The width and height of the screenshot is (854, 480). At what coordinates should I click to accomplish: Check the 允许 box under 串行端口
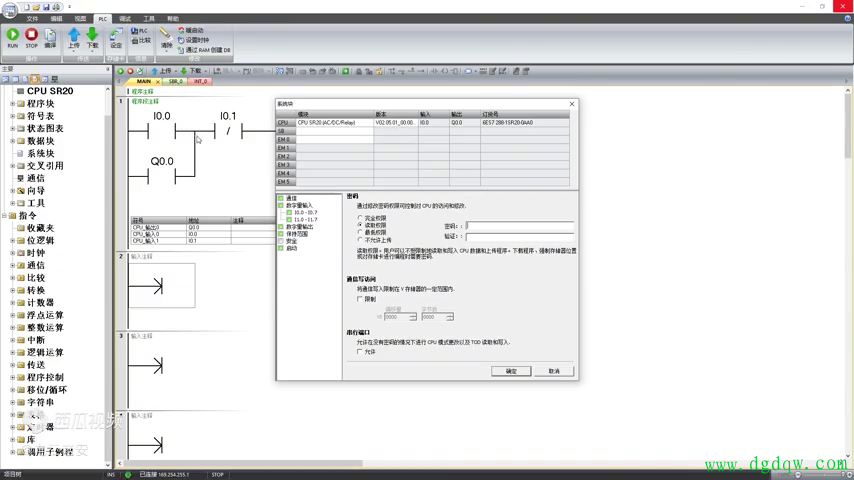coord(360,352)
